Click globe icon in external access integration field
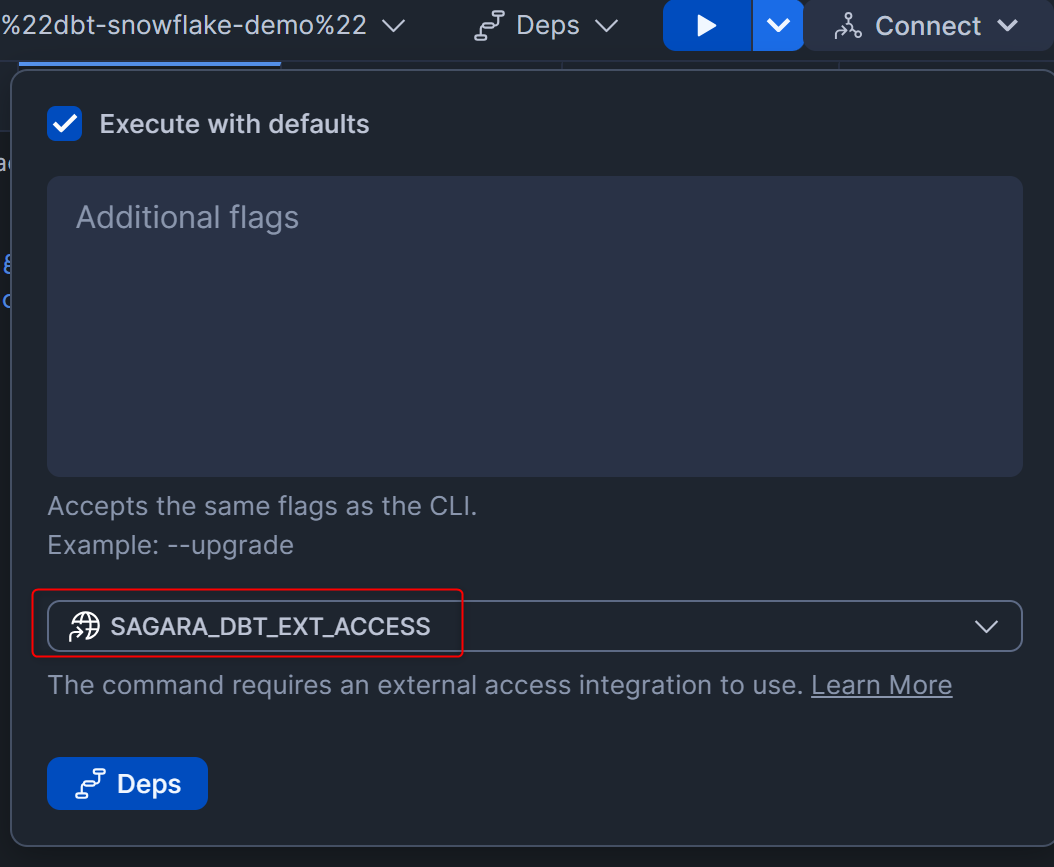This screenshot has width=1054, height=867. click(85, 626)
